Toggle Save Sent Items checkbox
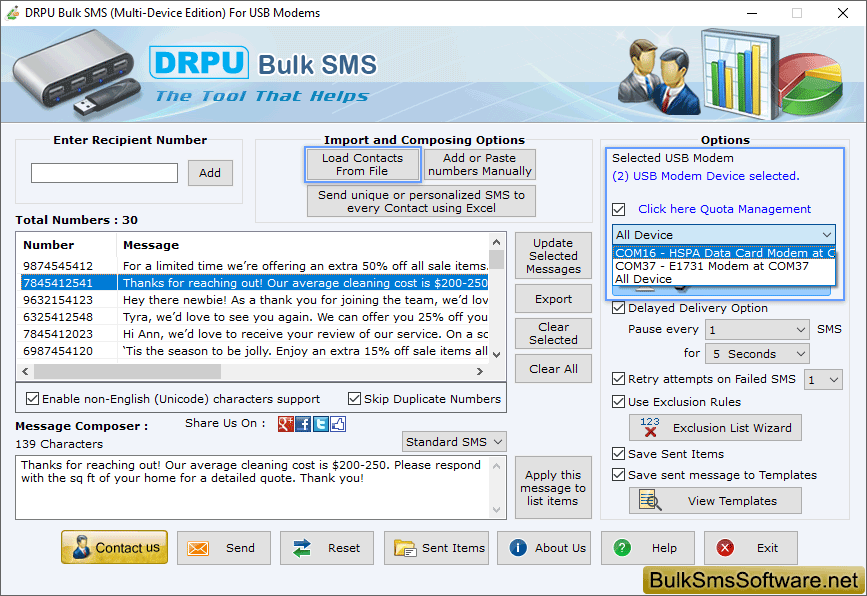Screen dimensions: 867x596 619,454
